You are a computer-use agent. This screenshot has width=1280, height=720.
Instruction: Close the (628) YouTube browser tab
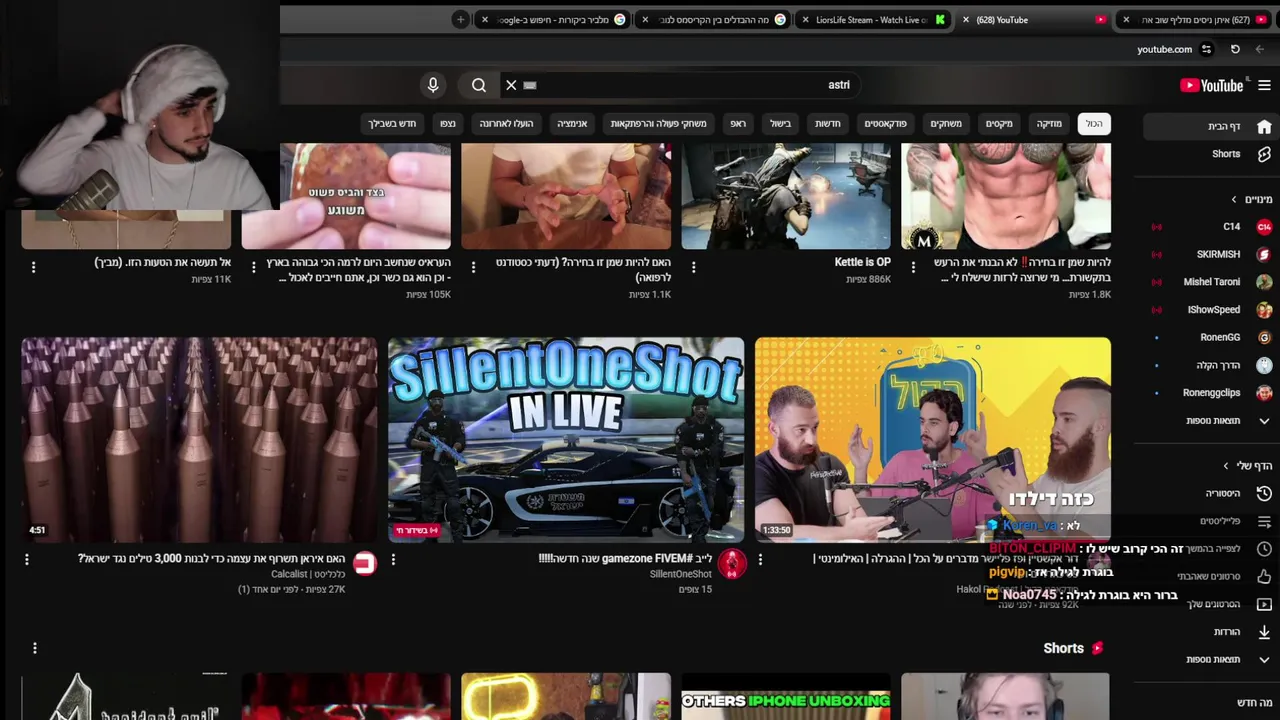point(965,20)
